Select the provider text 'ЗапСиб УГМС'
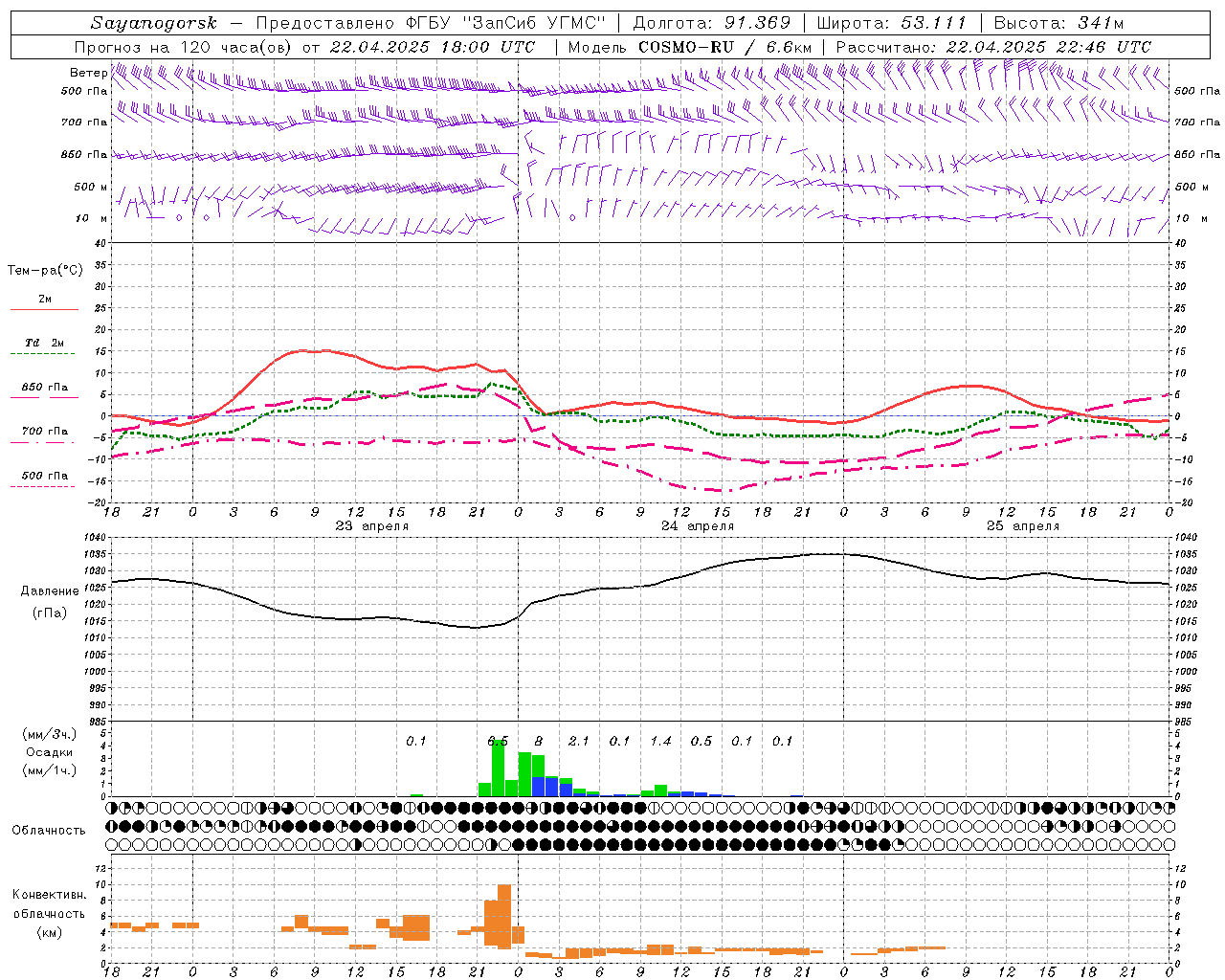 point(534,23)
